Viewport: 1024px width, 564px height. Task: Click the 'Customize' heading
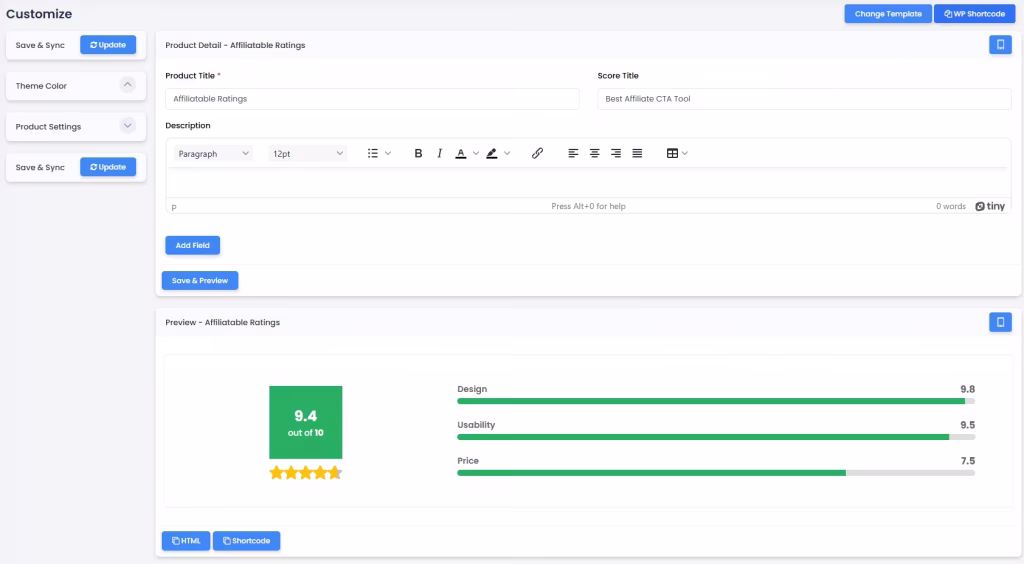[39, 14]
